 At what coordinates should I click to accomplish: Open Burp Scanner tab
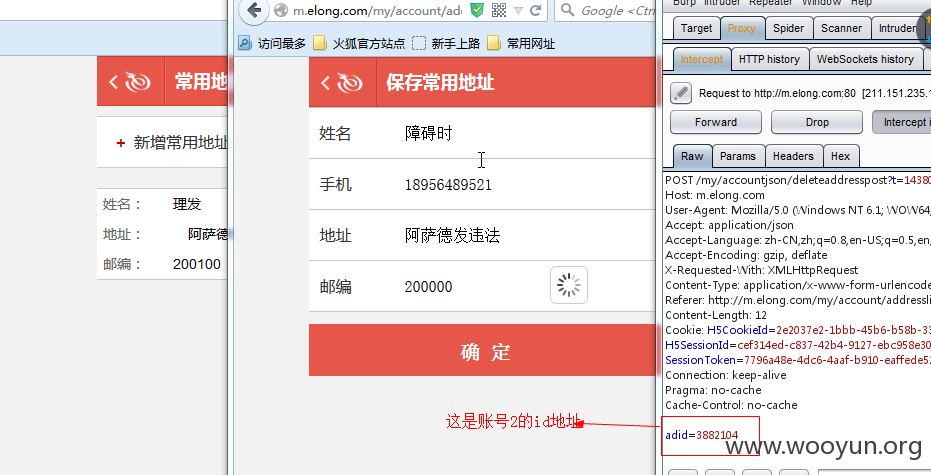click(841, 28)
